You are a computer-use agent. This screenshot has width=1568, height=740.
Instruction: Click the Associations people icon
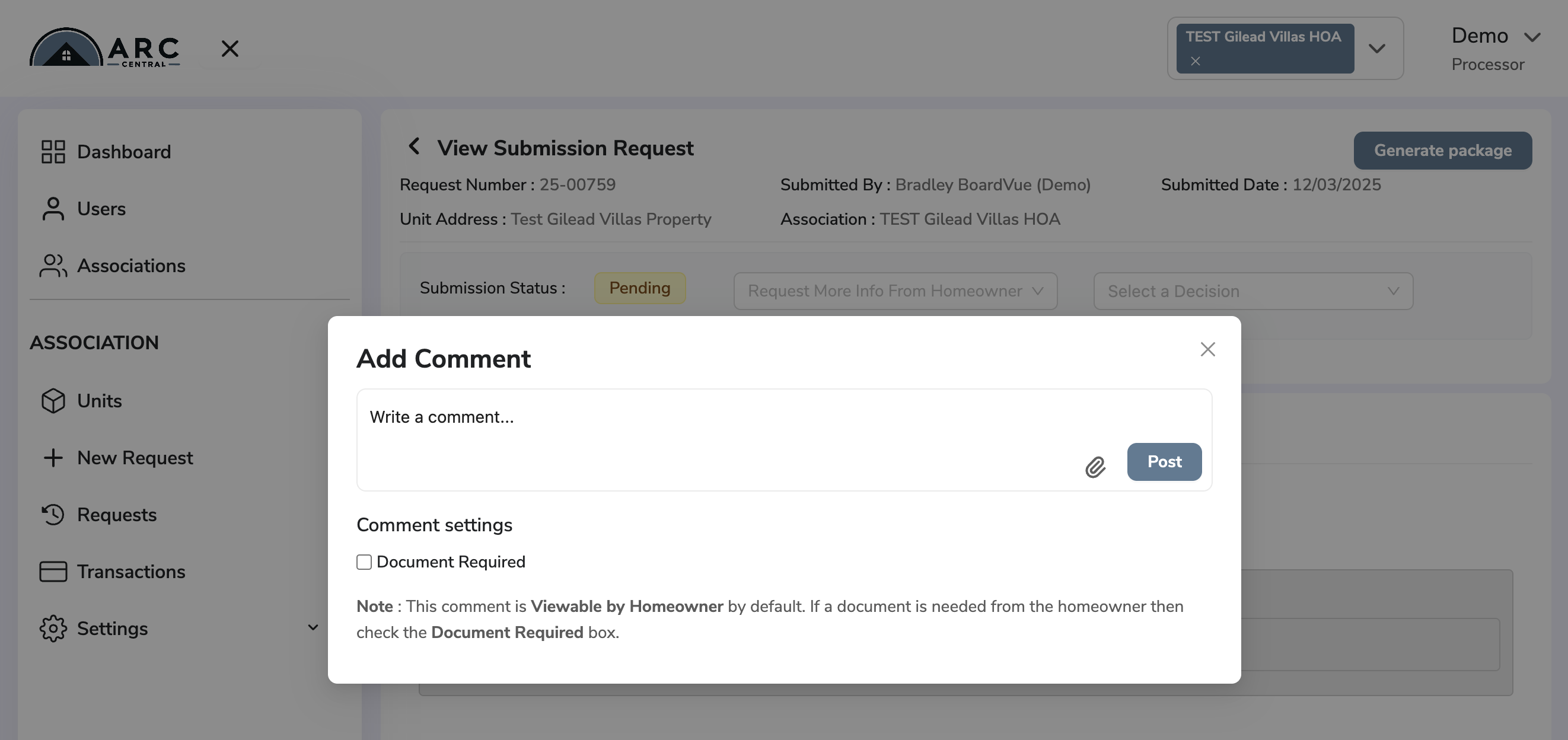pyautogui.click(x=53, y=265)
